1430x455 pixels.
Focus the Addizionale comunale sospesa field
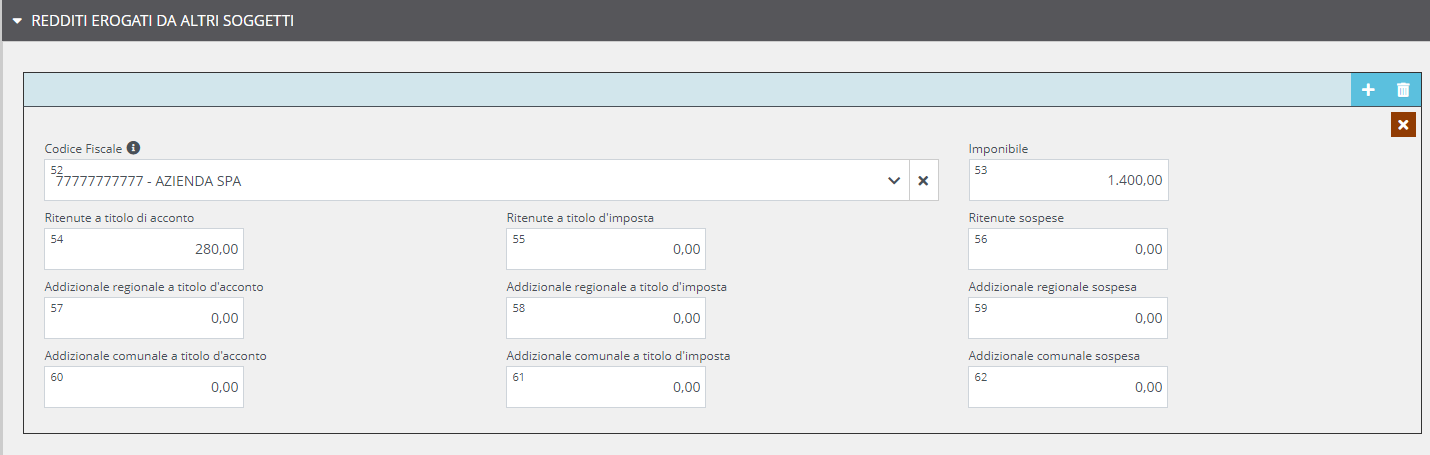point(1068,388)
